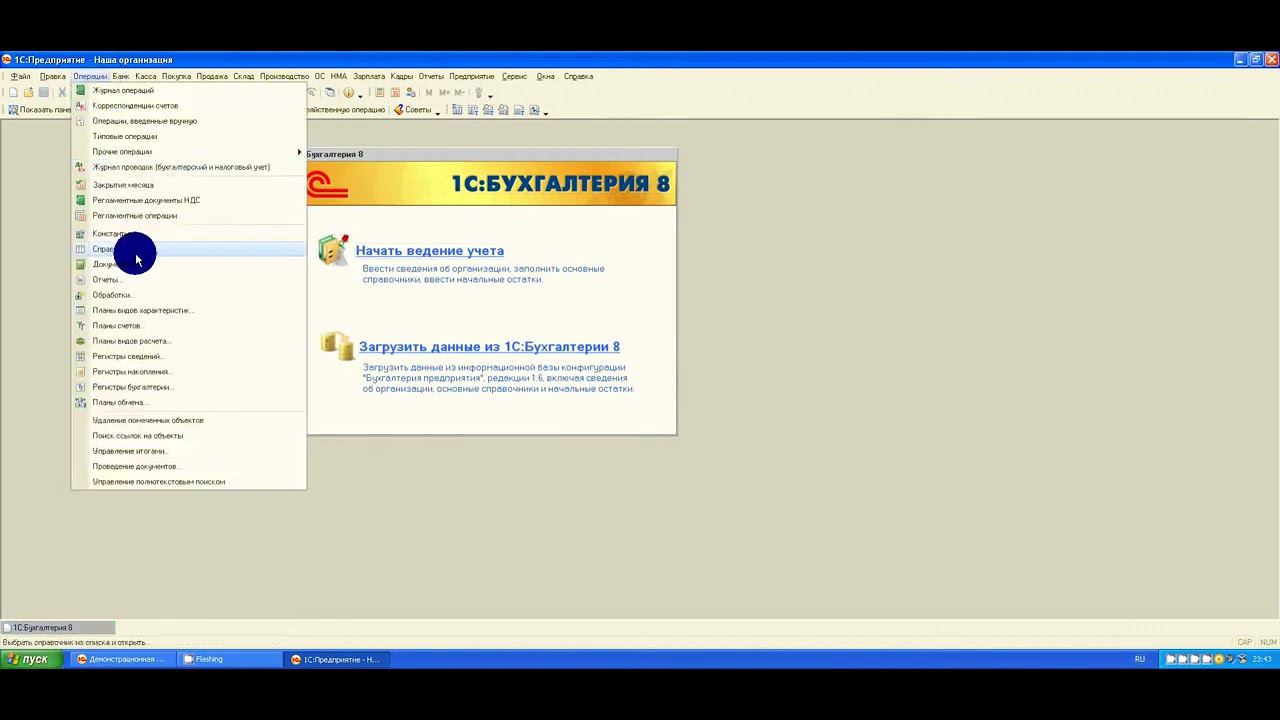Open the Производство menu
This screenshot has height=720, width=1280.
[284, 76]
